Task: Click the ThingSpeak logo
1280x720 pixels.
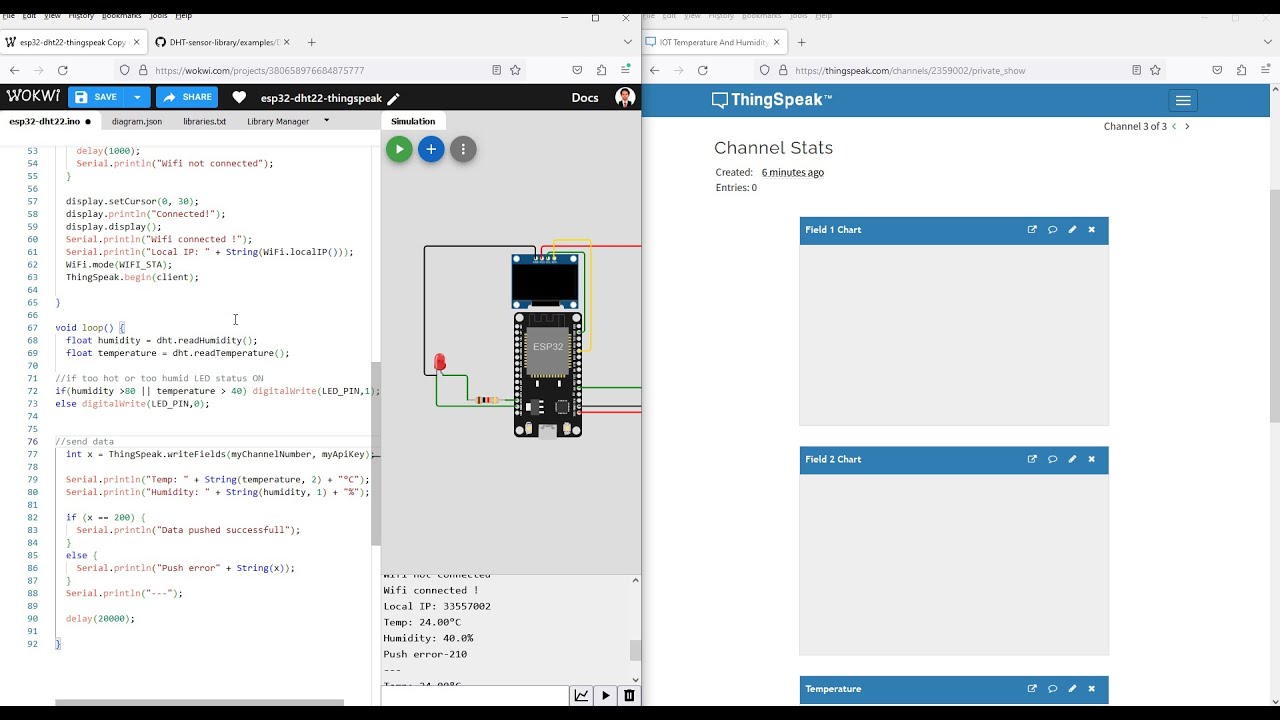Action: click(771, 100)
